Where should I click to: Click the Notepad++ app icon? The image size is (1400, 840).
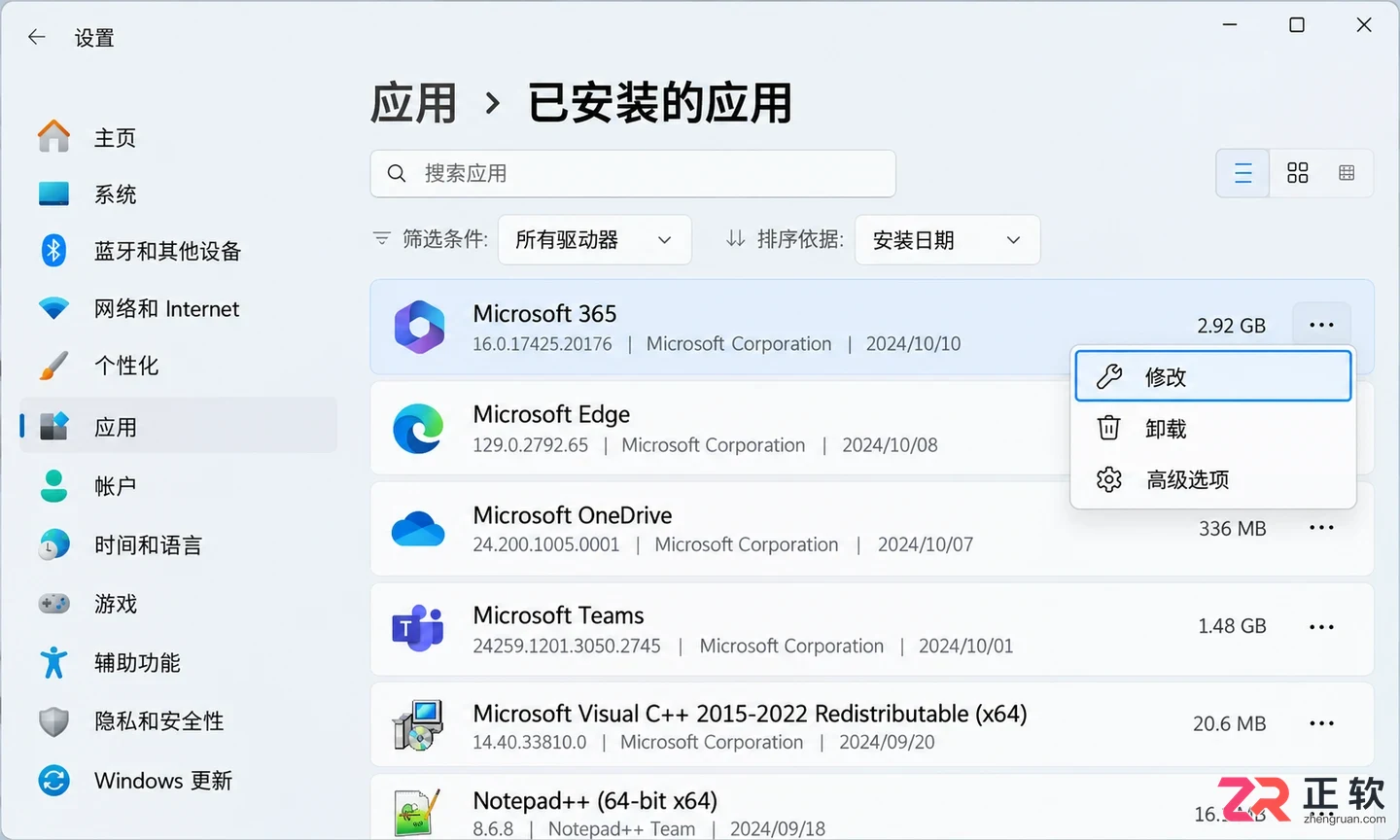[418, 813]
